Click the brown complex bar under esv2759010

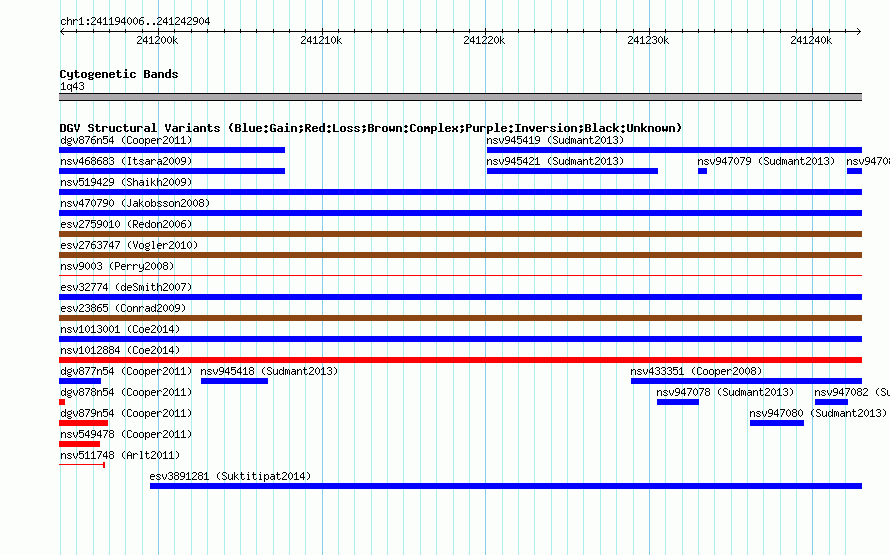(x=460, y=234)
